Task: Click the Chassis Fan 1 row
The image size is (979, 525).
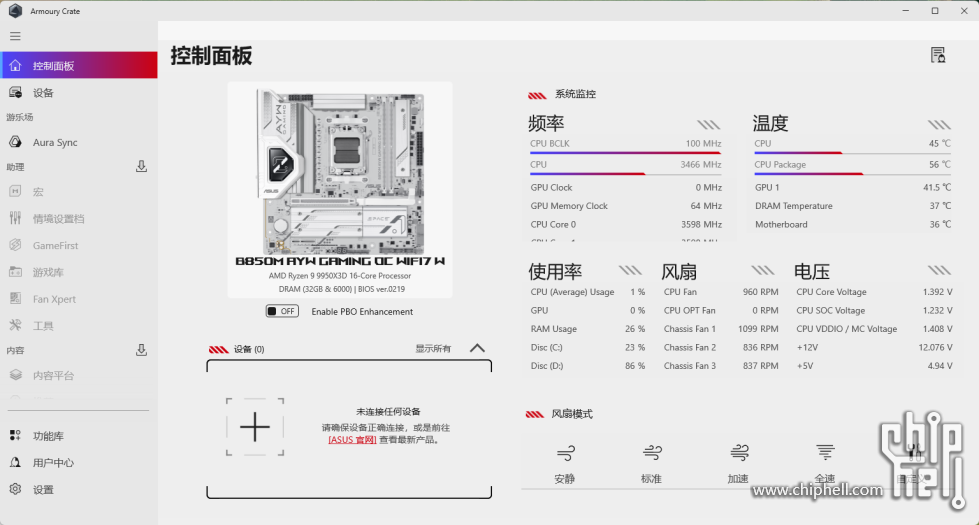Action: coord(721,328)
